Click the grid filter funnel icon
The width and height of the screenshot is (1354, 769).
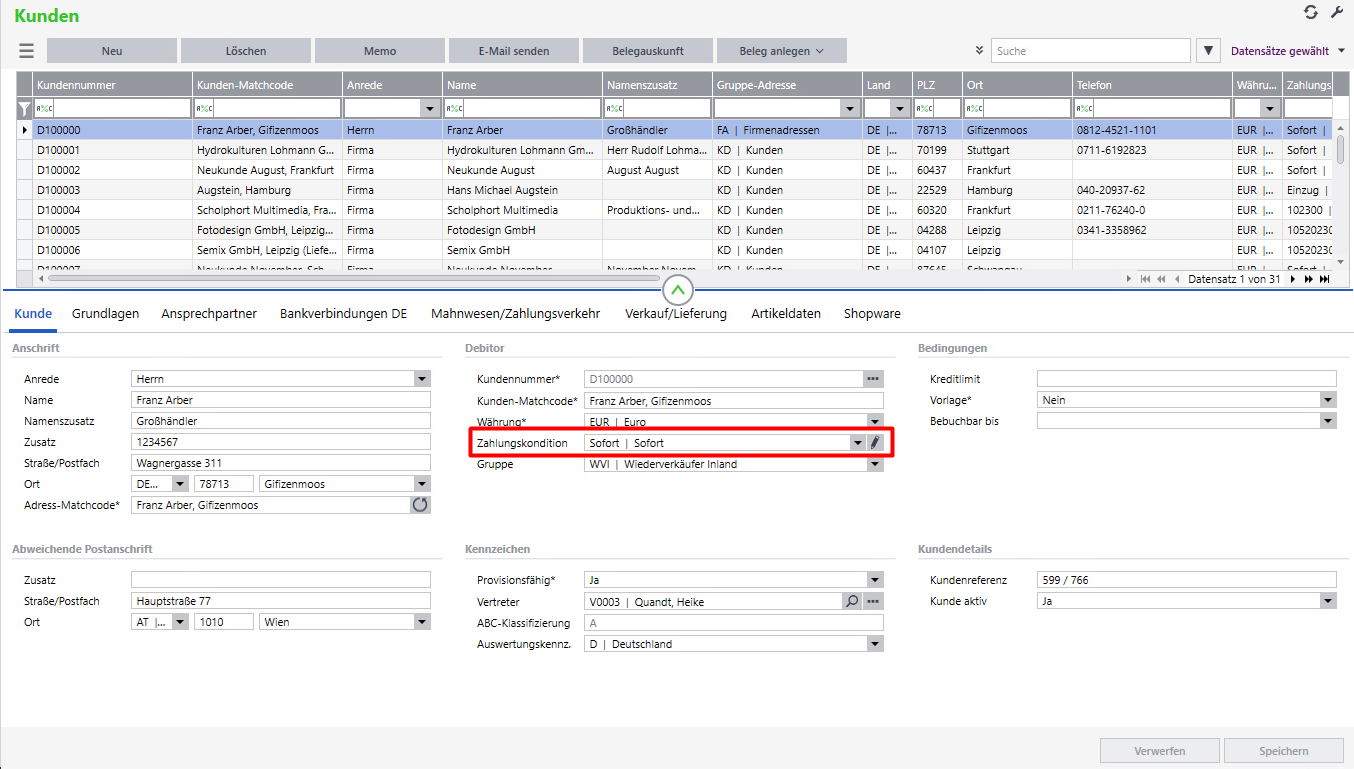[x=25, y=108]
